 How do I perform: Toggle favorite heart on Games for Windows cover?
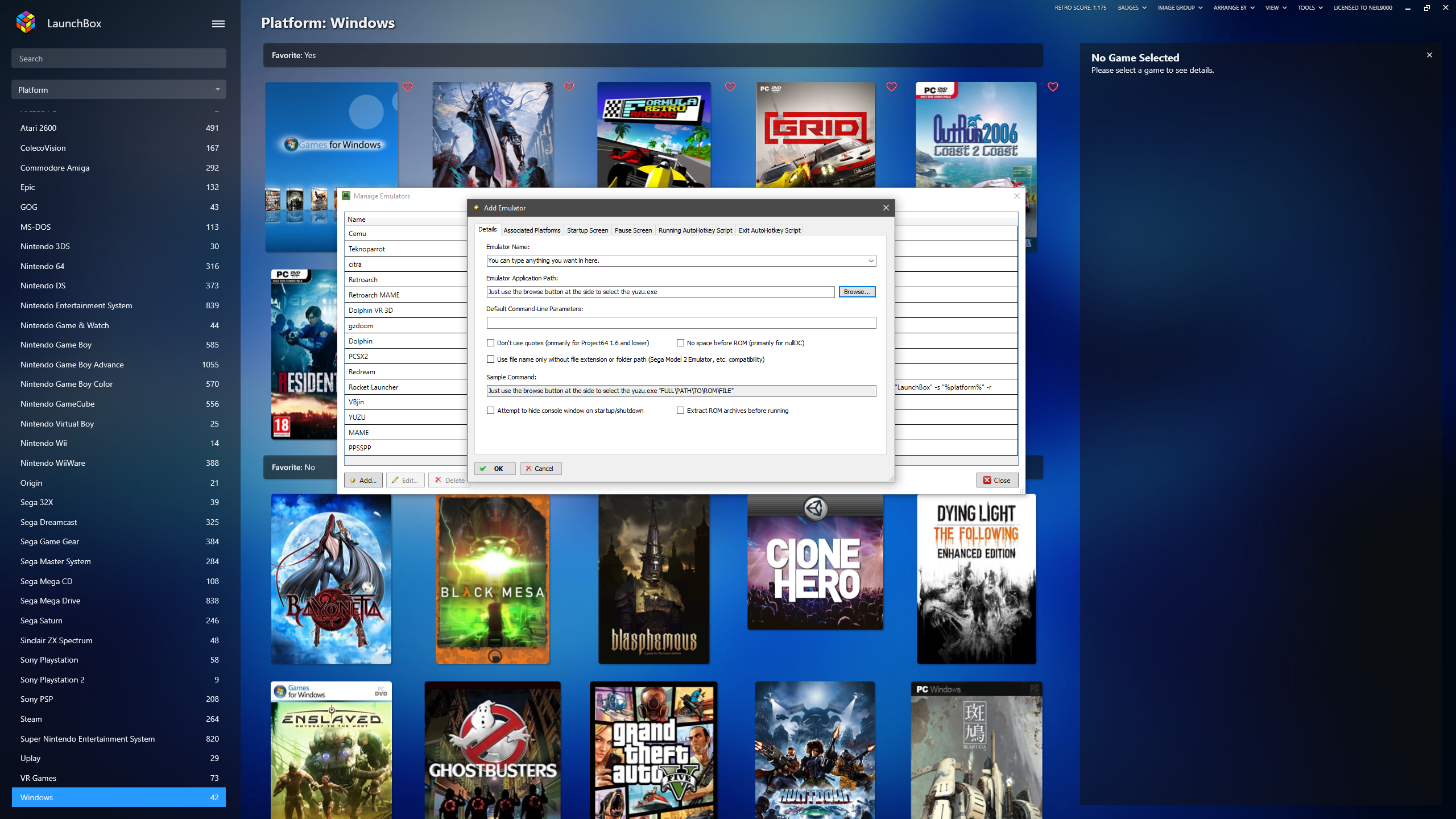408,86
